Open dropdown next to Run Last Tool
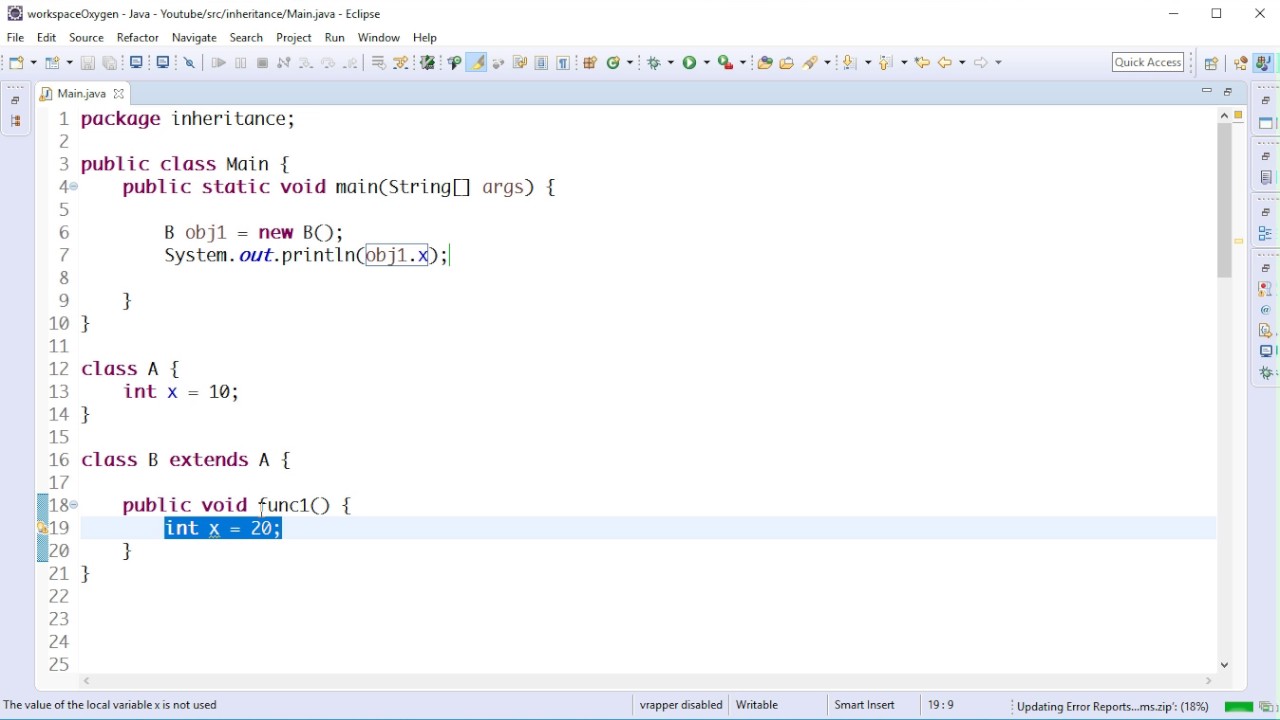The image size is (1280, 720). tap(742, 62)
